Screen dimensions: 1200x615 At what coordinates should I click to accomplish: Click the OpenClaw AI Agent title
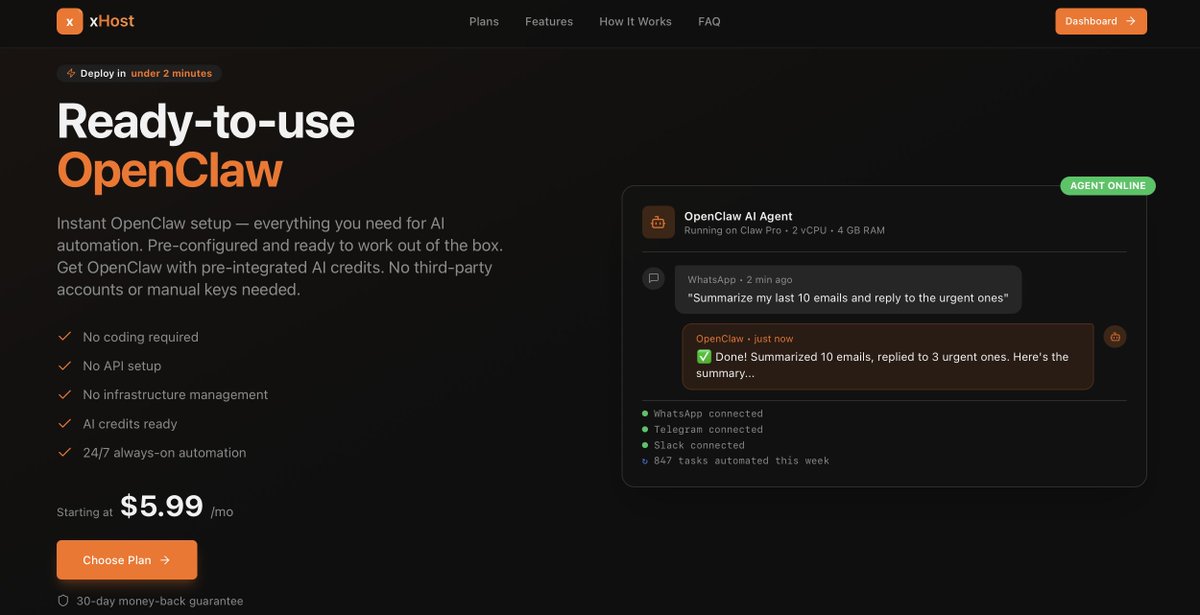click(x=738, y=216)
